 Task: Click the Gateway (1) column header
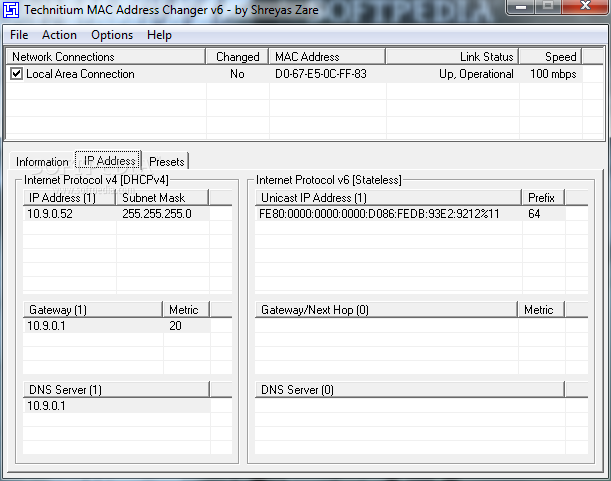(93, 310)
